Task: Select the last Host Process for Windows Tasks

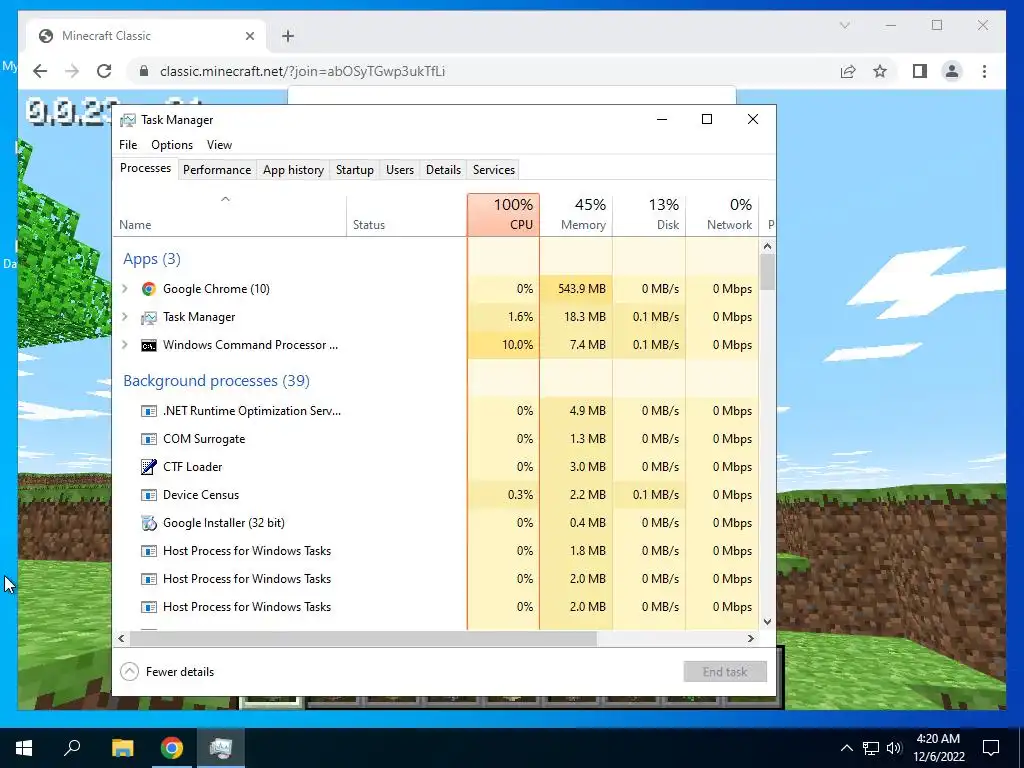Action: pyautogui.click(x=436, y=607)
